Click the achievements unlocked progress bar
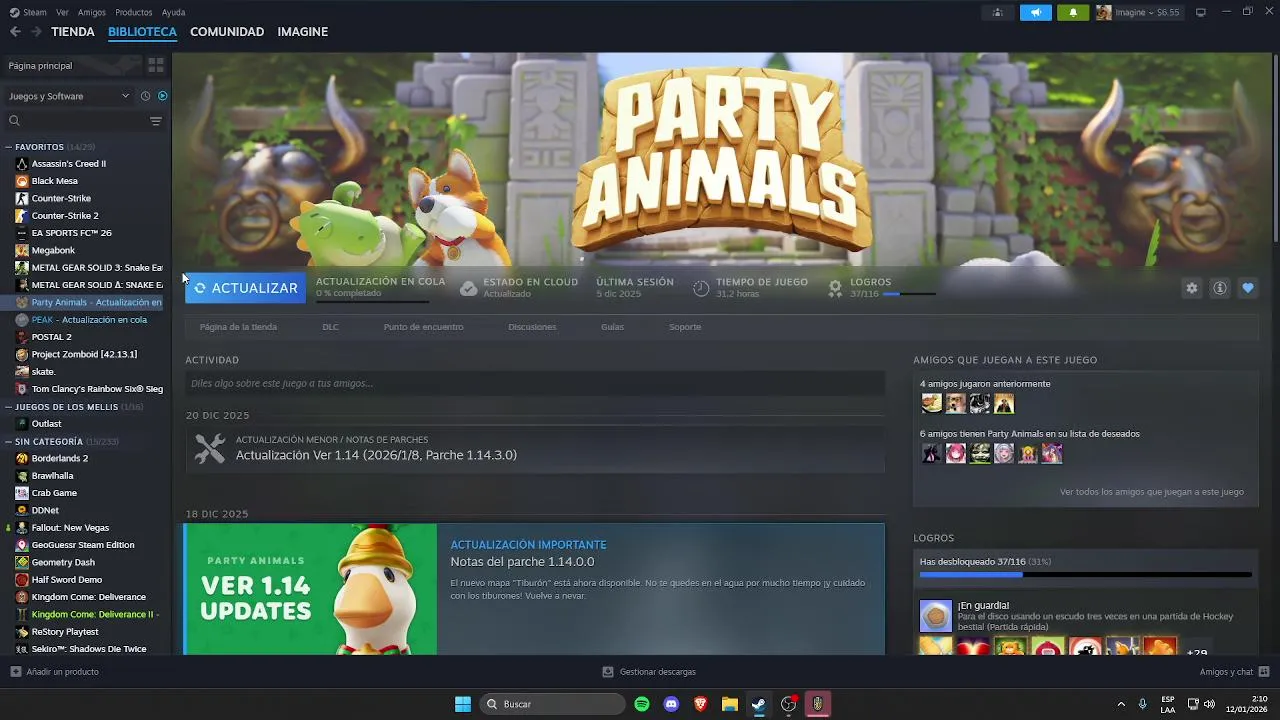 tap(1085, 575)
